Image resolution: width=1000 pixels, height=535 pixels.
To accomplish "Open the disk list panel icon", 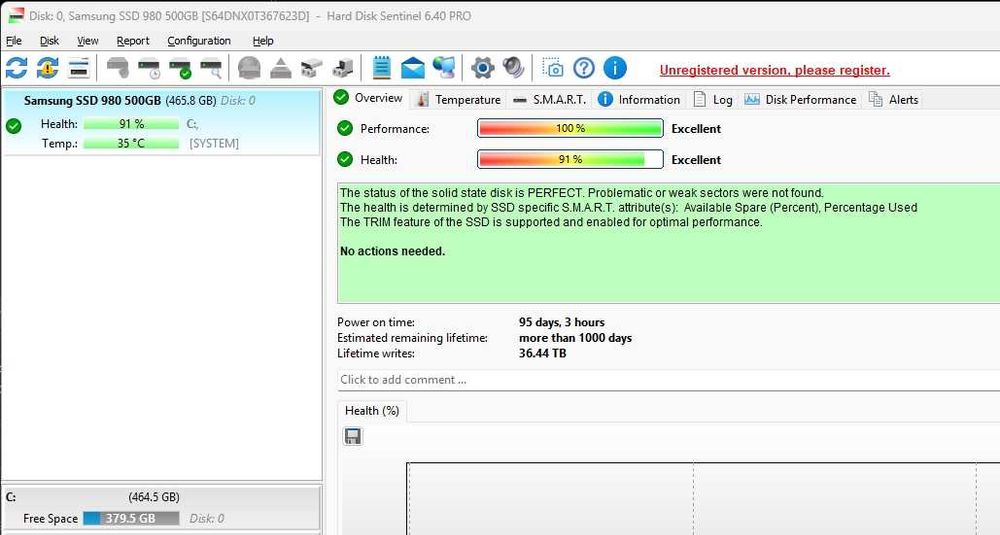I will [x=78, y=68].
